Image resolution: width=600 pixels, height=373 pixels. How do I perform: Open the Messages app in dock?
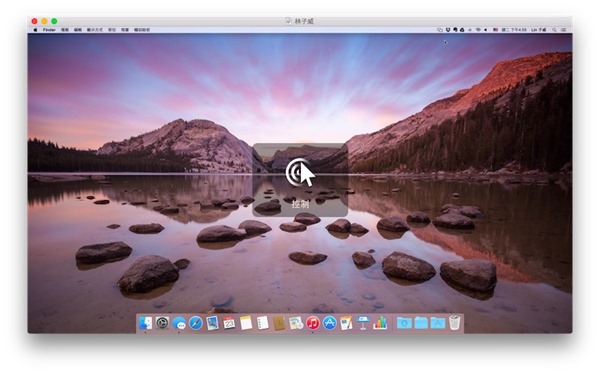tap(179, 324)
